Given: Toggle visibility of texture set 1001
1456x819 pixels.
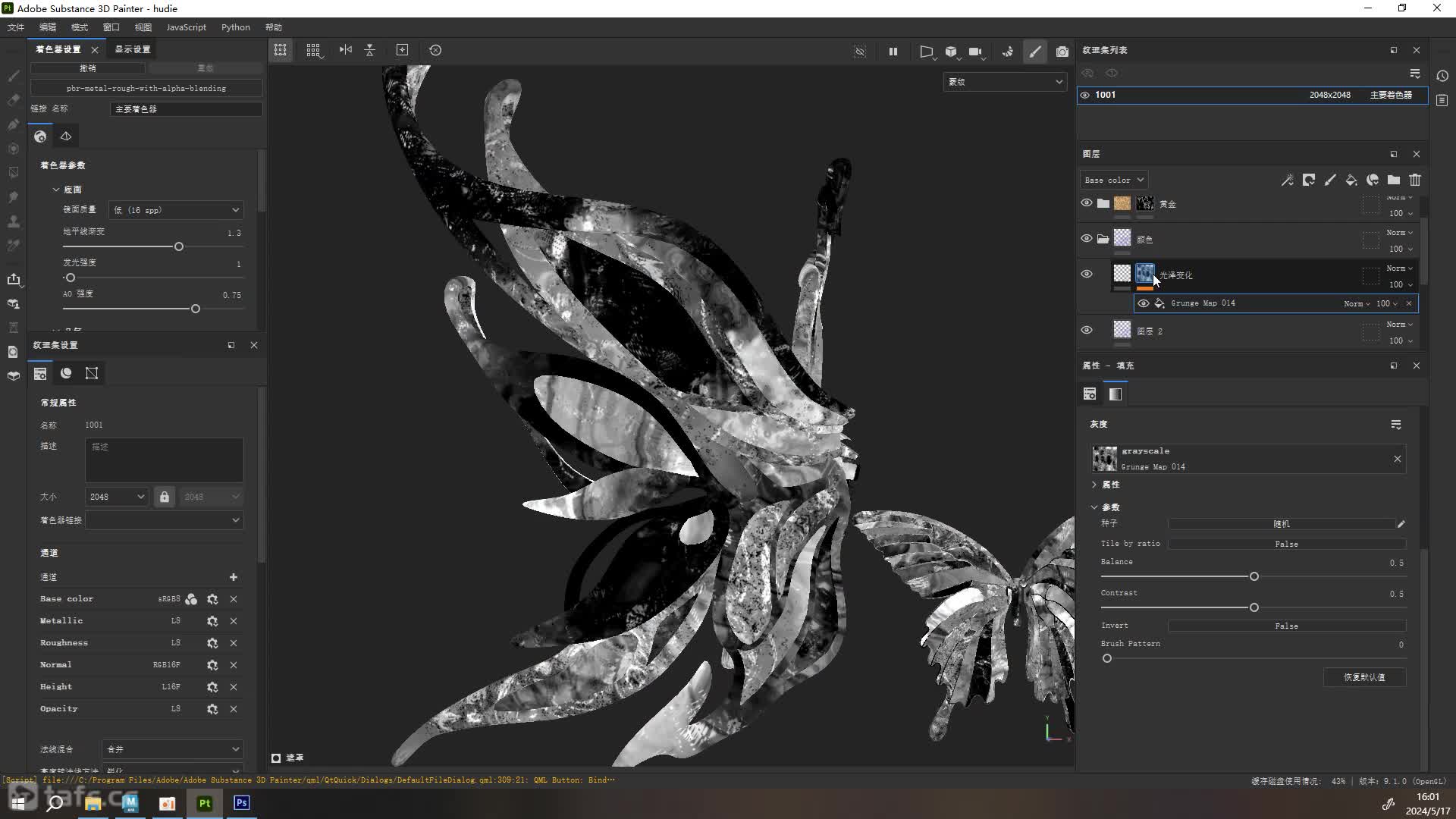Looking at the screenshot, I should [1085, 96].
